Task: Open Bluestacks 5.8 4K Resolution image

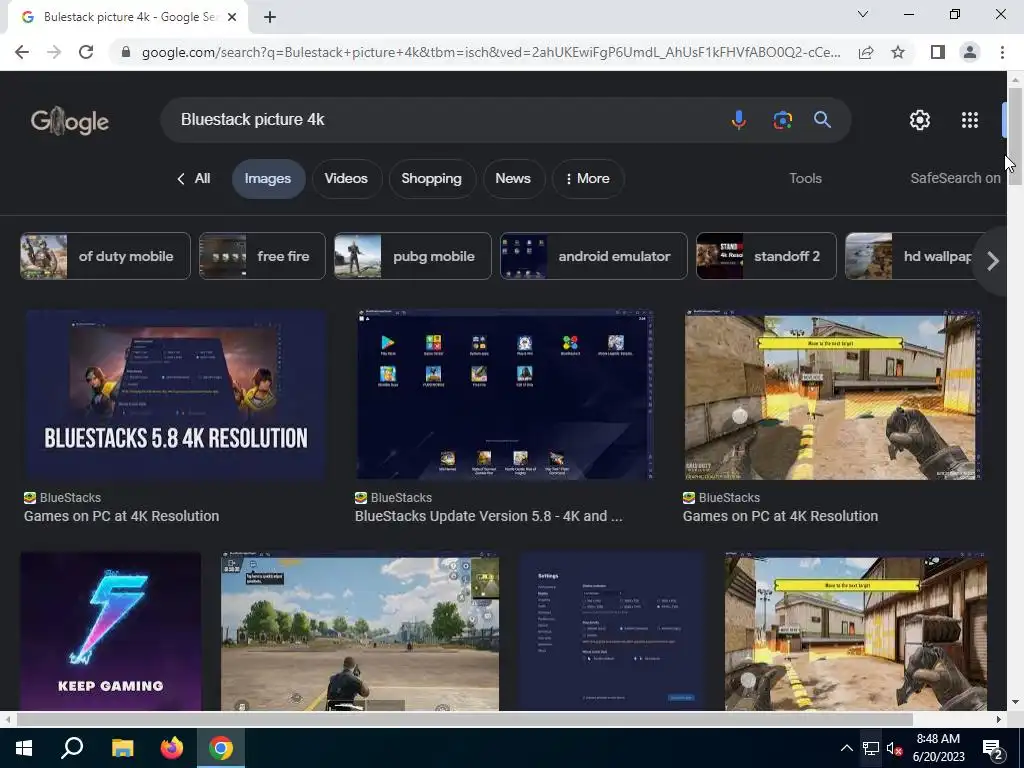Action: [x=176, y=395]
